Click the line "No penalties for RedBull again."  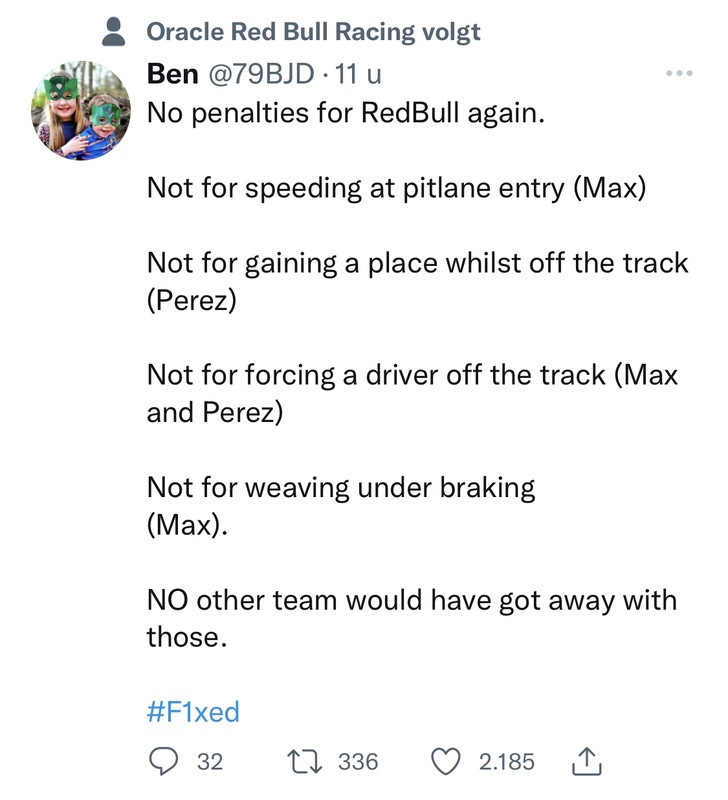(346, 113)
